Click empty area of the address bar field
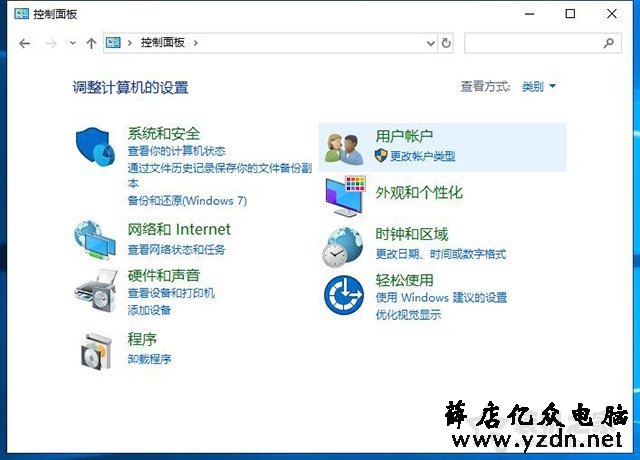Image resolution: width=640 pixels, height=460 pixels. click(310, 43)
